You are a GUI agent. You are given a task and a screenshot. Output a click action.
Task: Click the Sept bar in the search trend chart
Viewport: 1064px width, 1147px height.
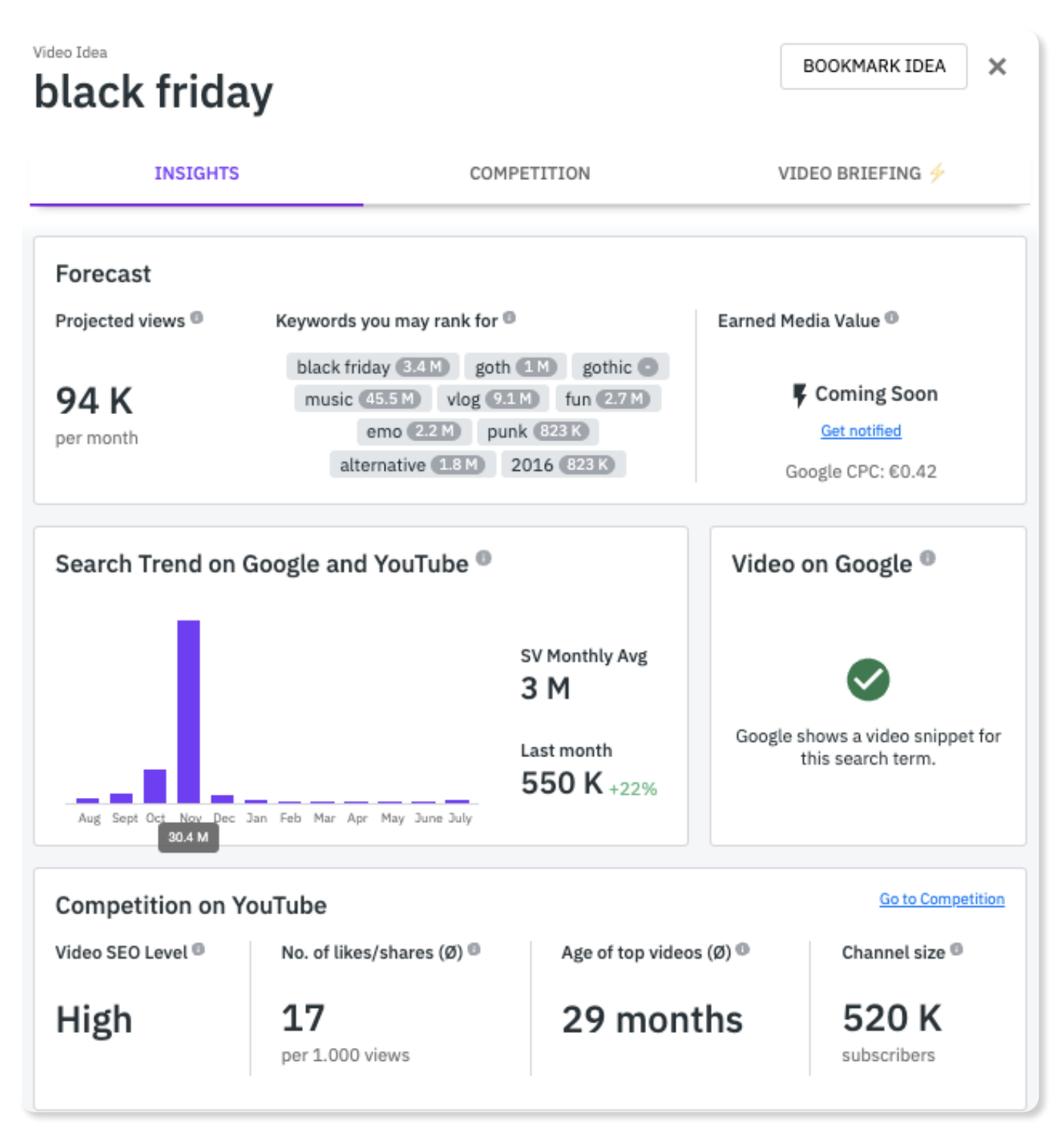click(x=121, y=798)
